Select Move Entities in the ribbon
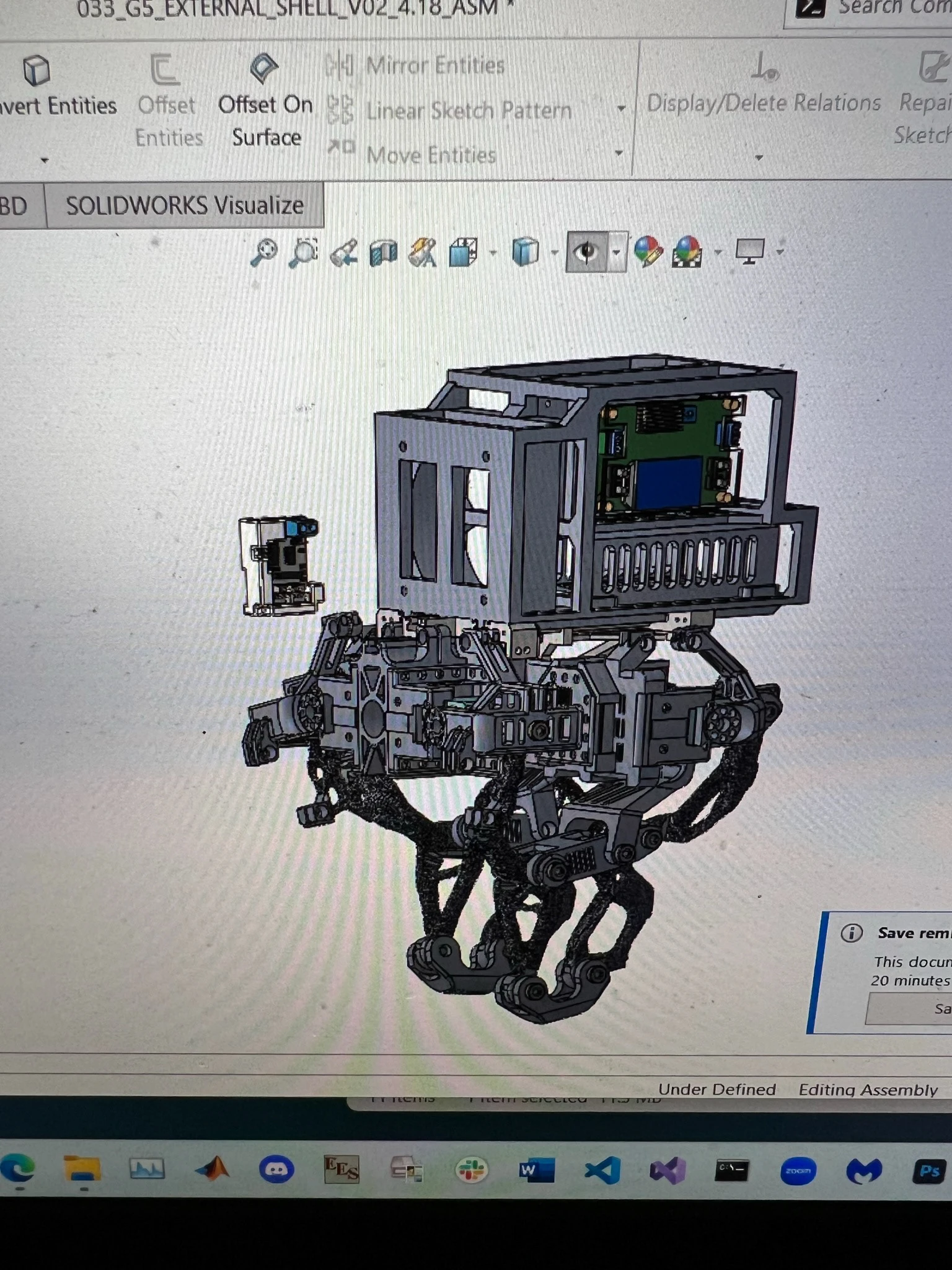Screen dimensions: 952x1270 pos(412,154)
